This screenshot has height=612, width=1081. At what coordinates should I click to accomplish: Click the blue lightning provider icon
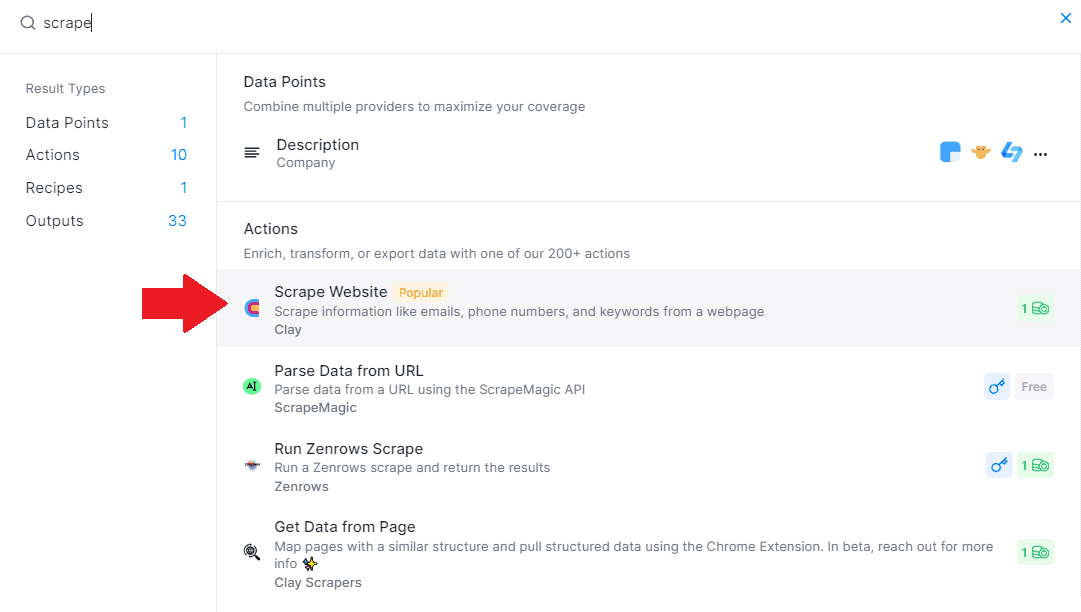tap(1011, 153)
